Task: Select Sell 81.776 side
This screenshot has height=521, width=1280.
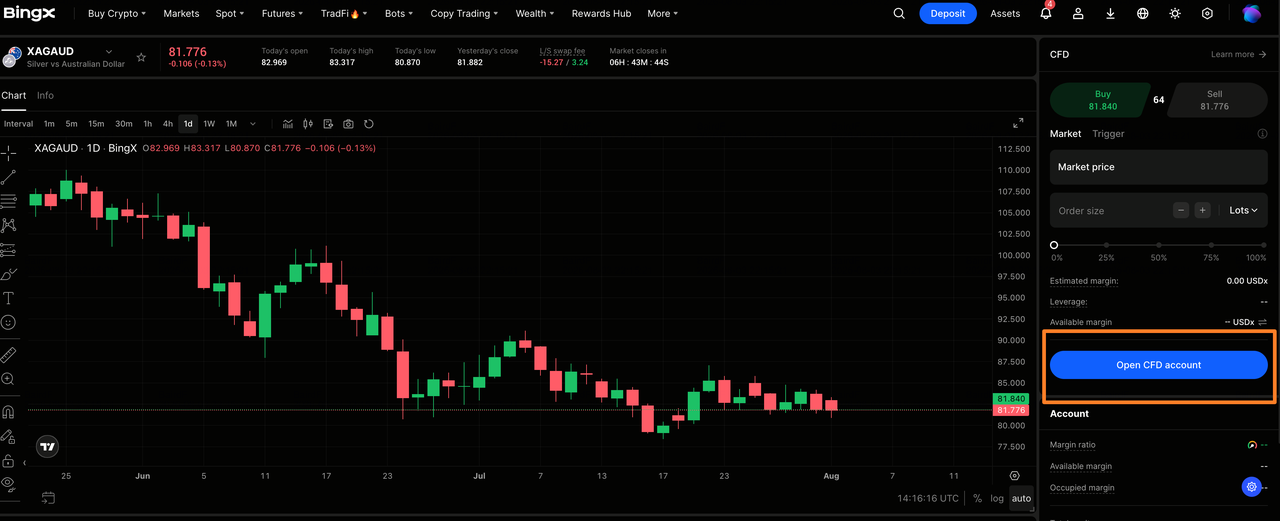Action: [1215, 100]
